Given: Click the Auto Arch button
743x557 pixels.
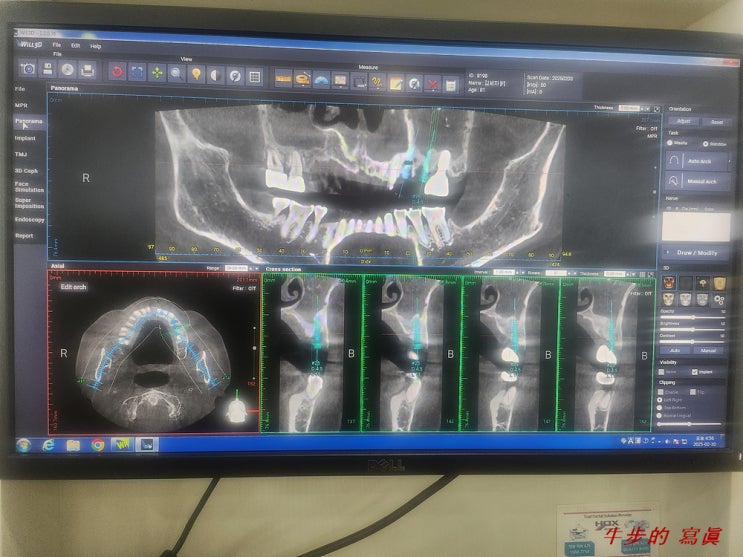Looking at the screenshot, I should [x=699, y=162].
